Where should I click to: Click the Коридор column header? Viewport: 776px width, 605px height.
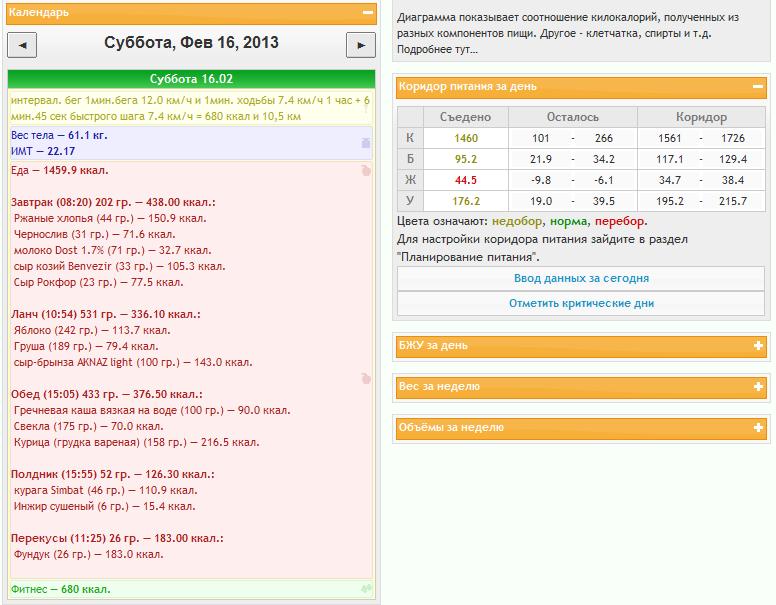[701, 117]
